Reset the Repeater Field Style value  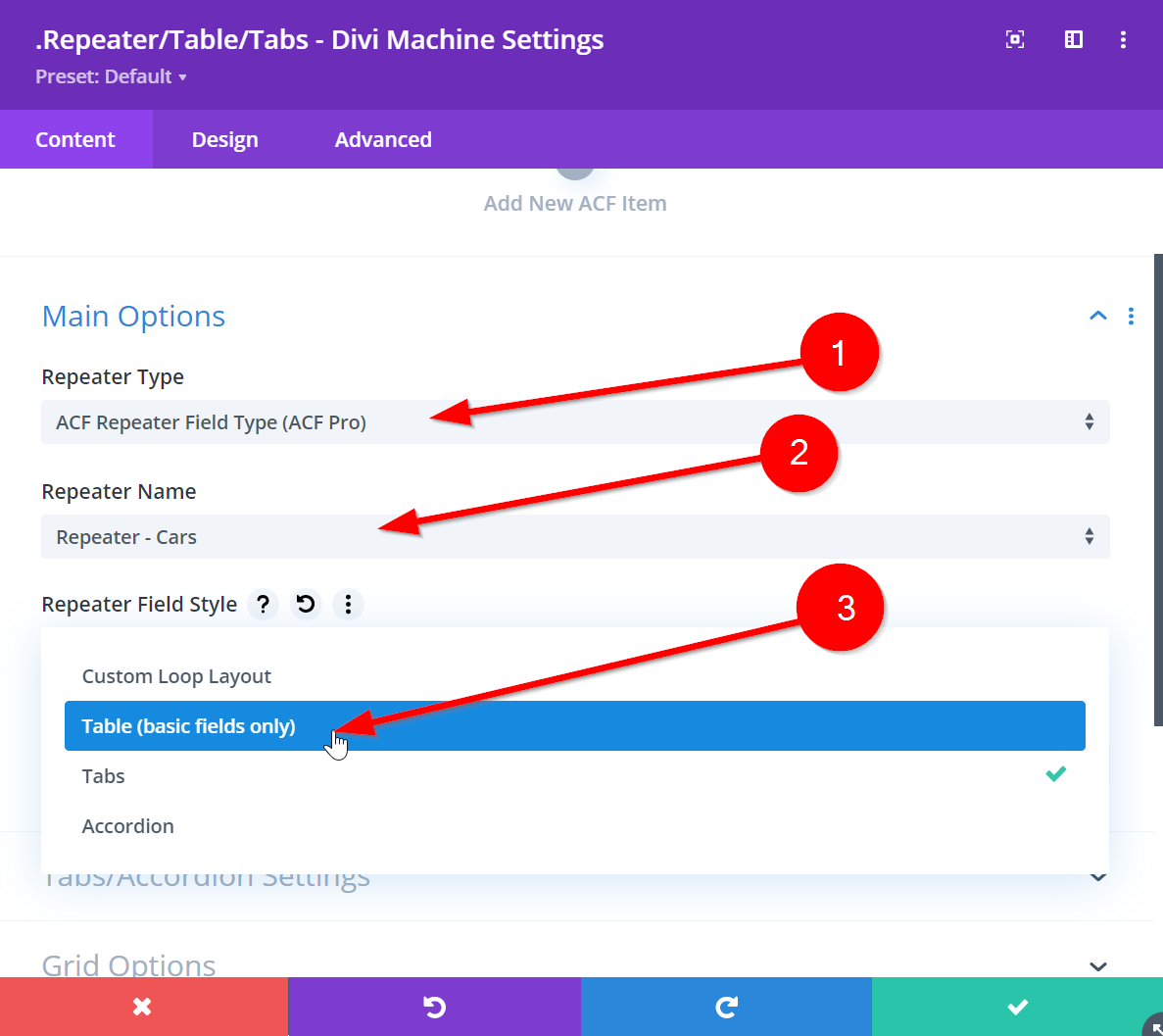[x=306, y=604]
